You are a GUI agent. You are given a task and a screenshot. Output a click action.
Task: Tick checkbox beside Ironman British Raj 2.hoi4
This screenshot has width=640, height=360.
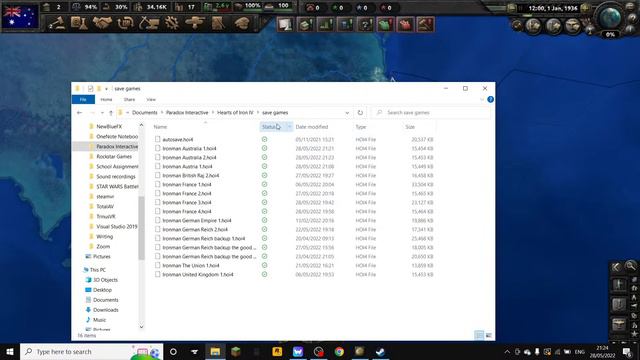coord(158,175)
